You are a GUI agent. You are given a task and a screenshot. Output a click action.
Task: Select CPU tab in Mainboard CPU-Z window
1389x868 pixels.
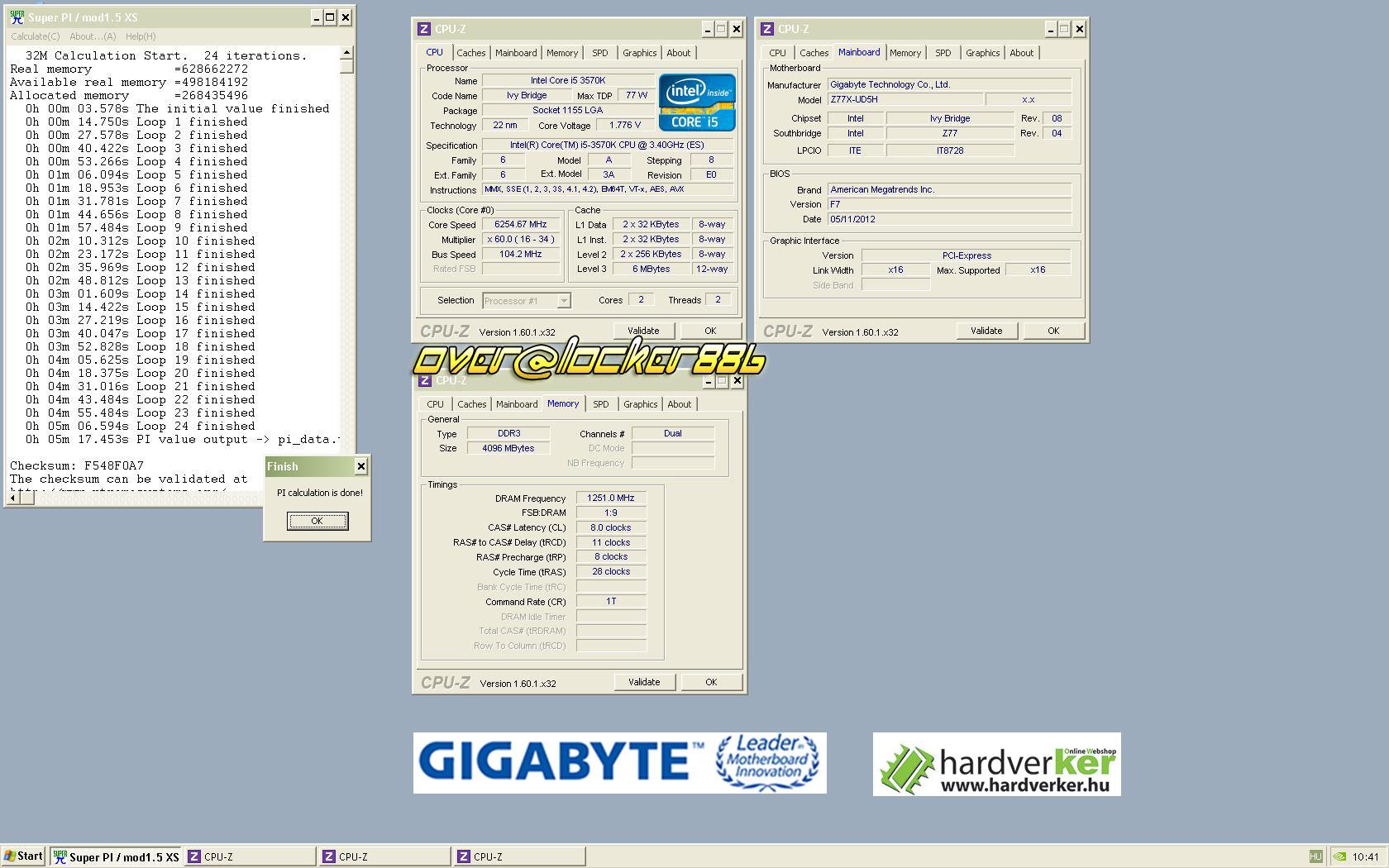777,53
